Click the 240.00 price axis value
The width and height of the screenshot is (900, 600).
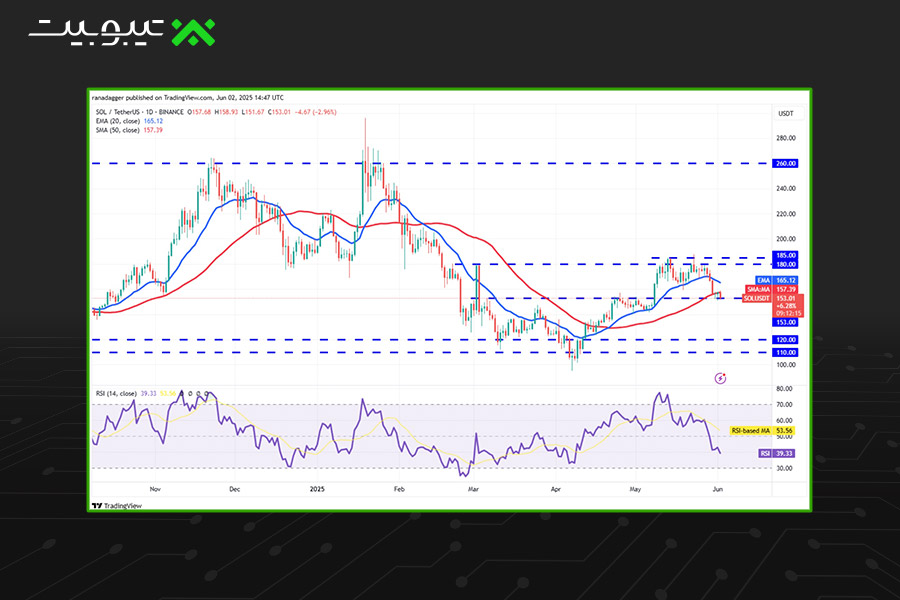pyautogui.click(x=786, y=188)
